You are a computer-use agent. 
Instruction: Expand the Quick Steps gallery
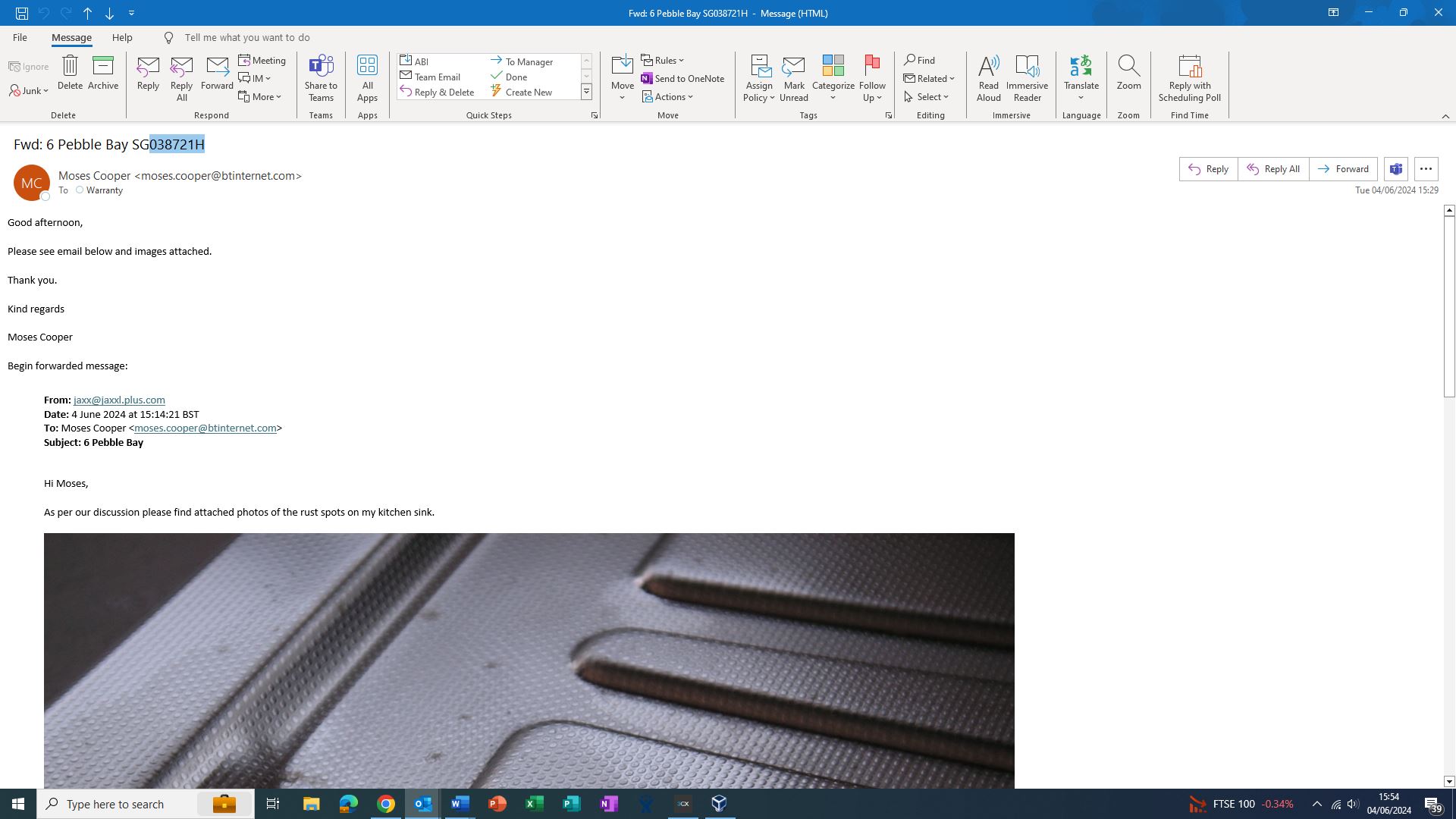tap(586, 92)
